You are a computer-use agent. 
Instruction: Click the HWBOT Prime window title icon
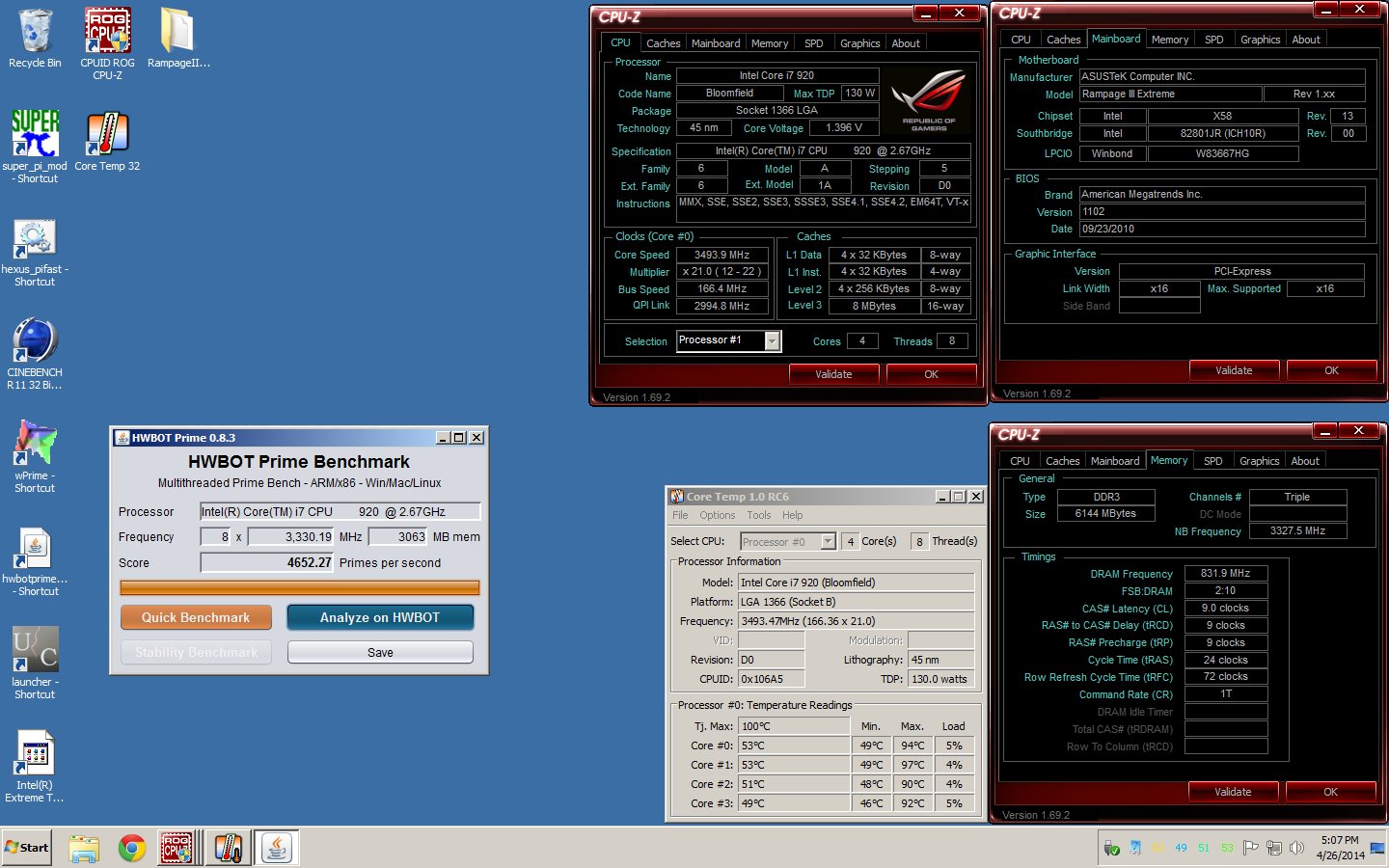tap(123, 438)
